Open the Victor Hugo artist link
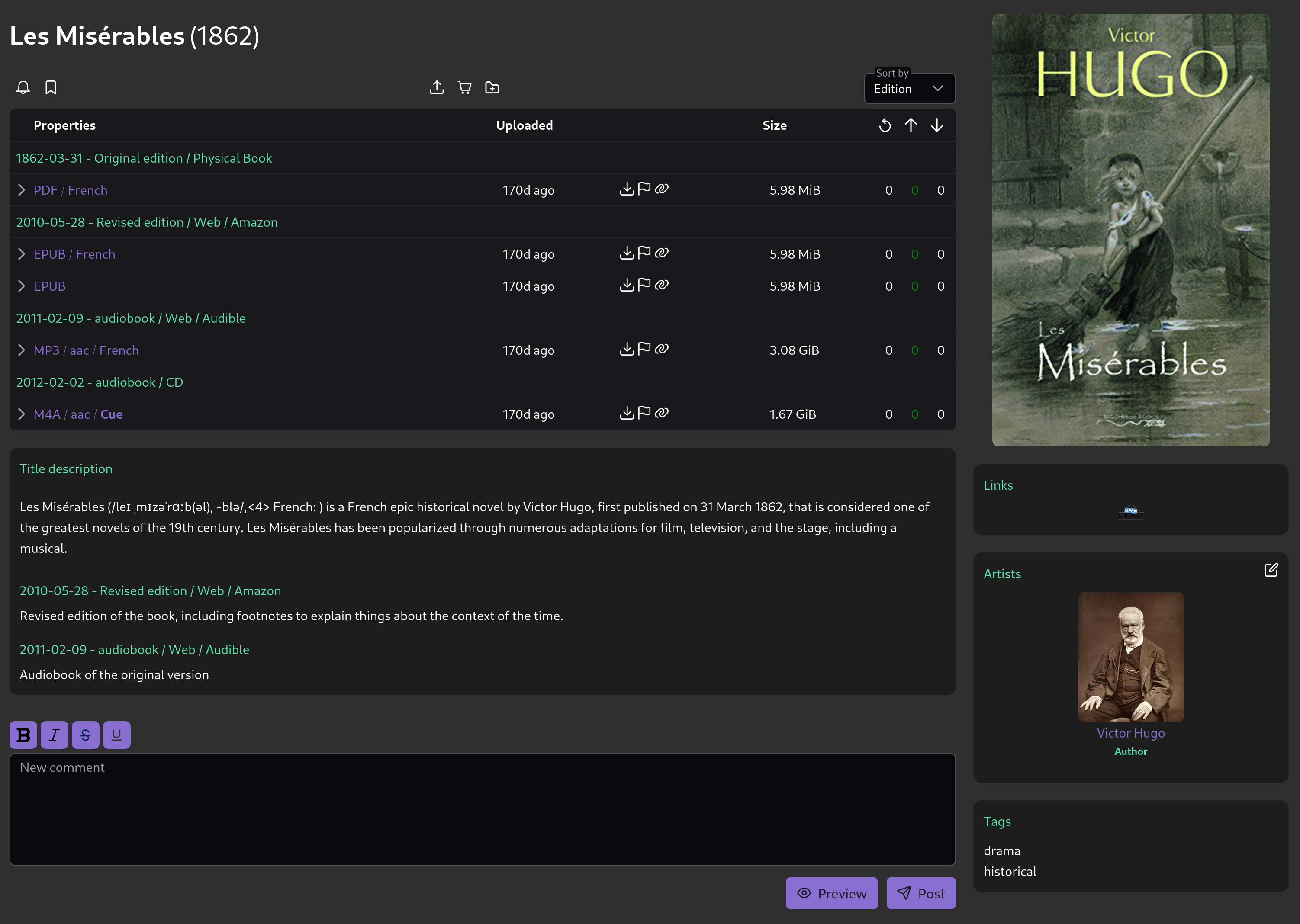Screen dimensions: 1300x924 point(1130,733)
